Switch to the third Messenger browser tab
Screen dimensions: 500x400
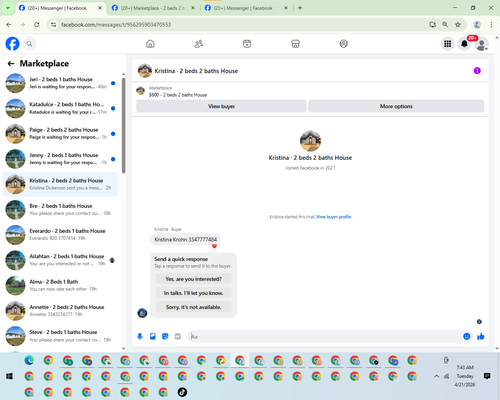coord(246,8)
